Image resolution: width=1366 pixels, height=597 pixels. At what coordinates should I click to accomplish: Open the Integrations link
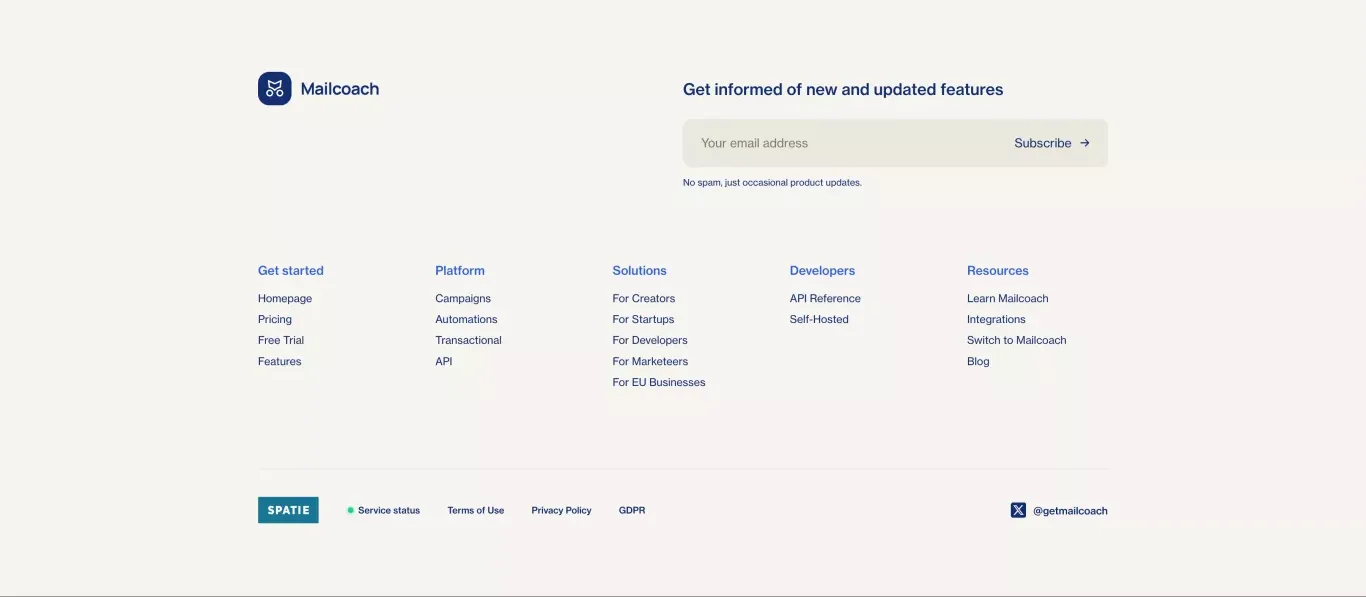click(x=996, y=319)
